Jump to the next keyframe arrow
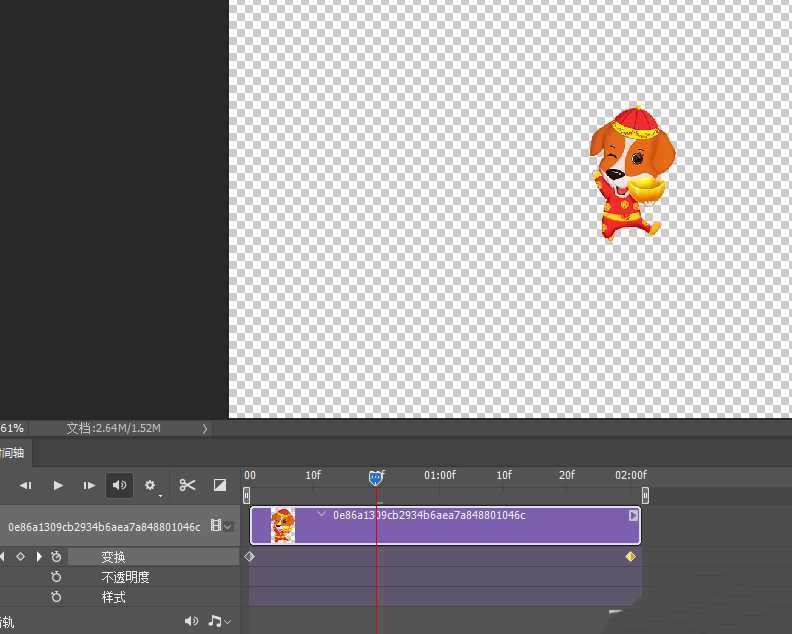Image resolution: width=792 pixels, height=634 pixels. coord(39,557)
